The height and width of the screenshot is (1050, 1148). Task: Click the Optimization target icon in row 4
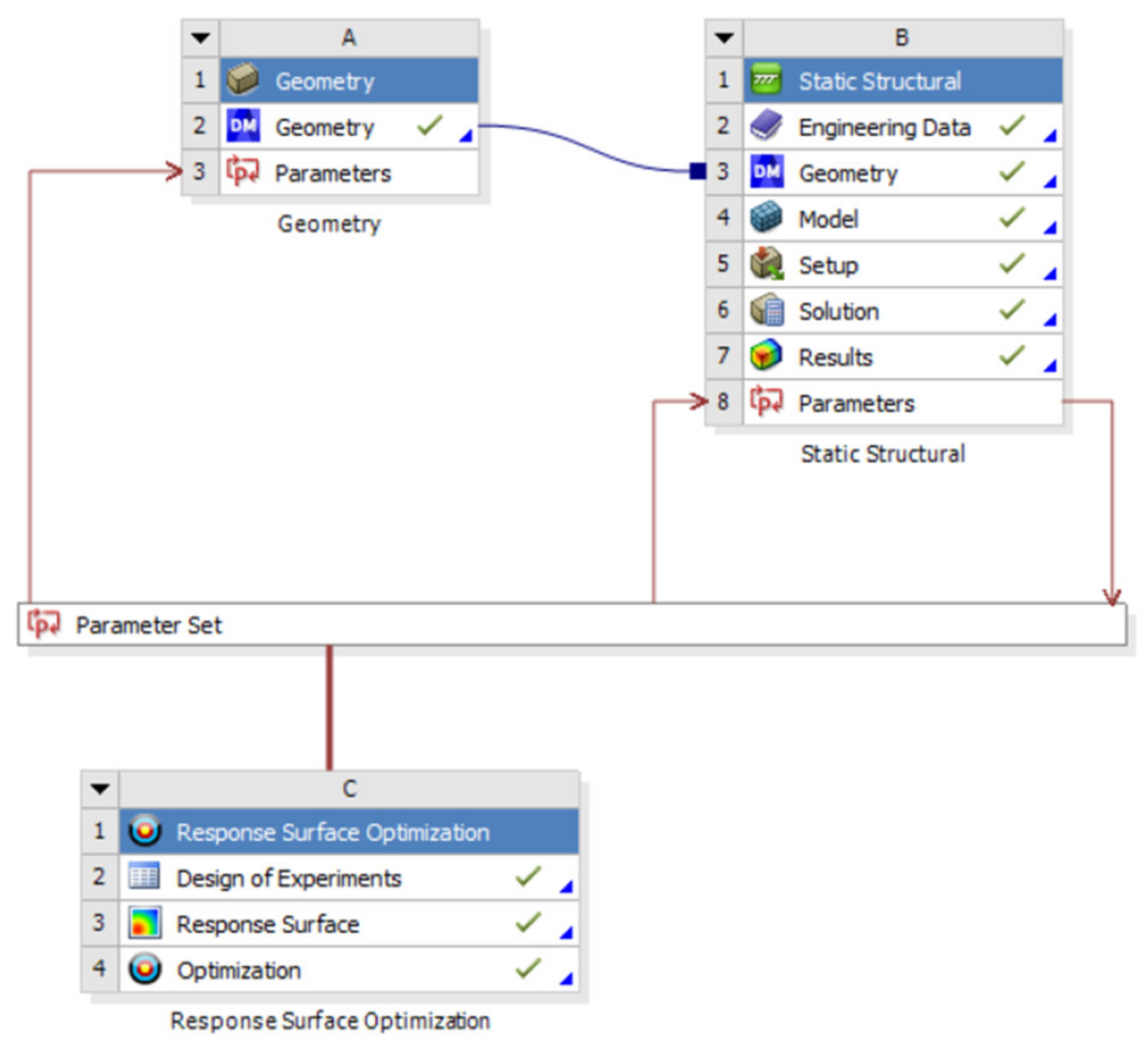tap(144, 969)
